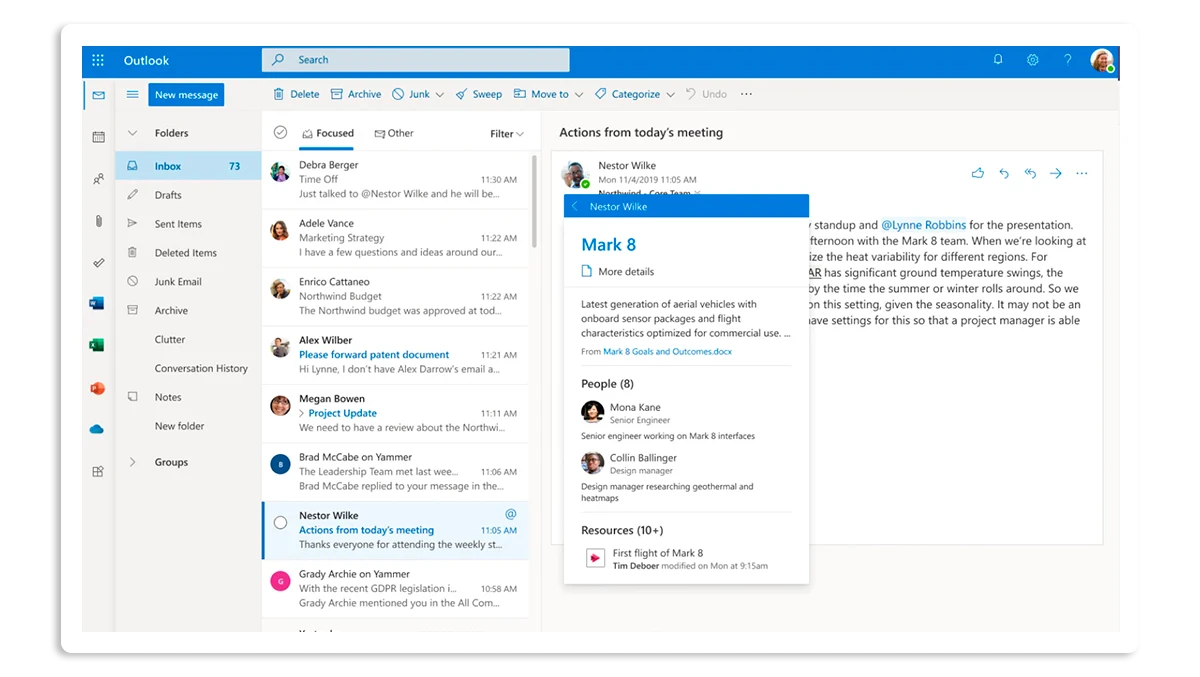Open Grady Archie on Yammer message
This screenshot has height=677, width=1200.
tap(396, 588)
